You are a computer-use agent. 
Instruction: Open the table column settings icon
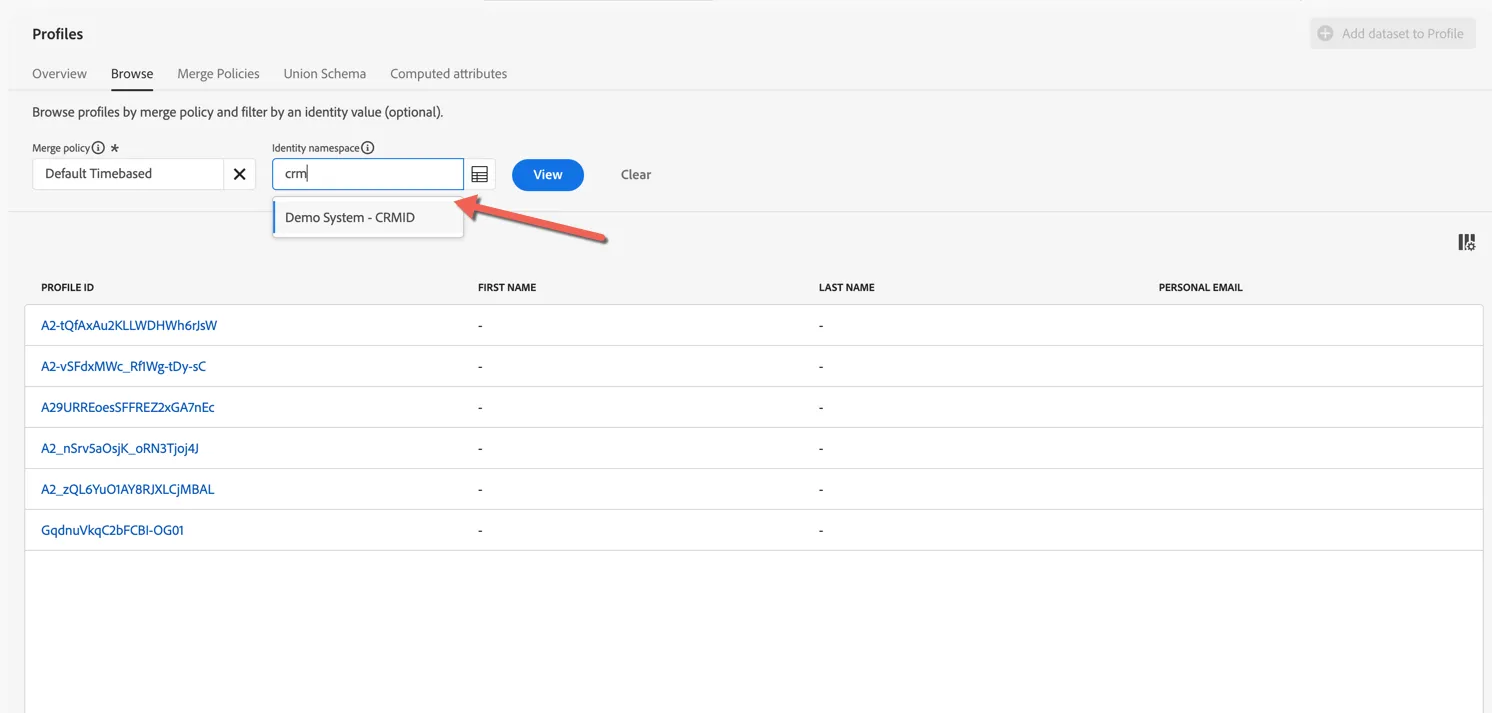point(1467,242)
